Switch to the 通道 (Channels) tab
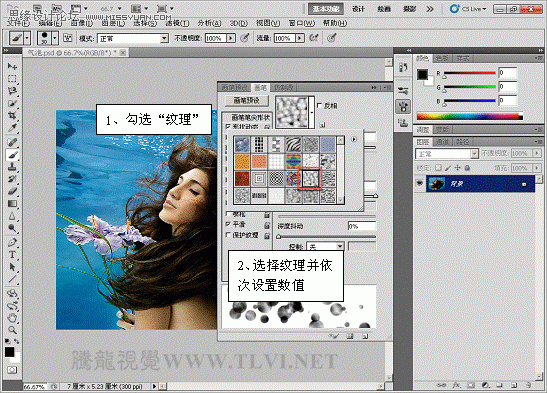Image resolution: width=547 pixels, height=393 pixels. point(443,142)
